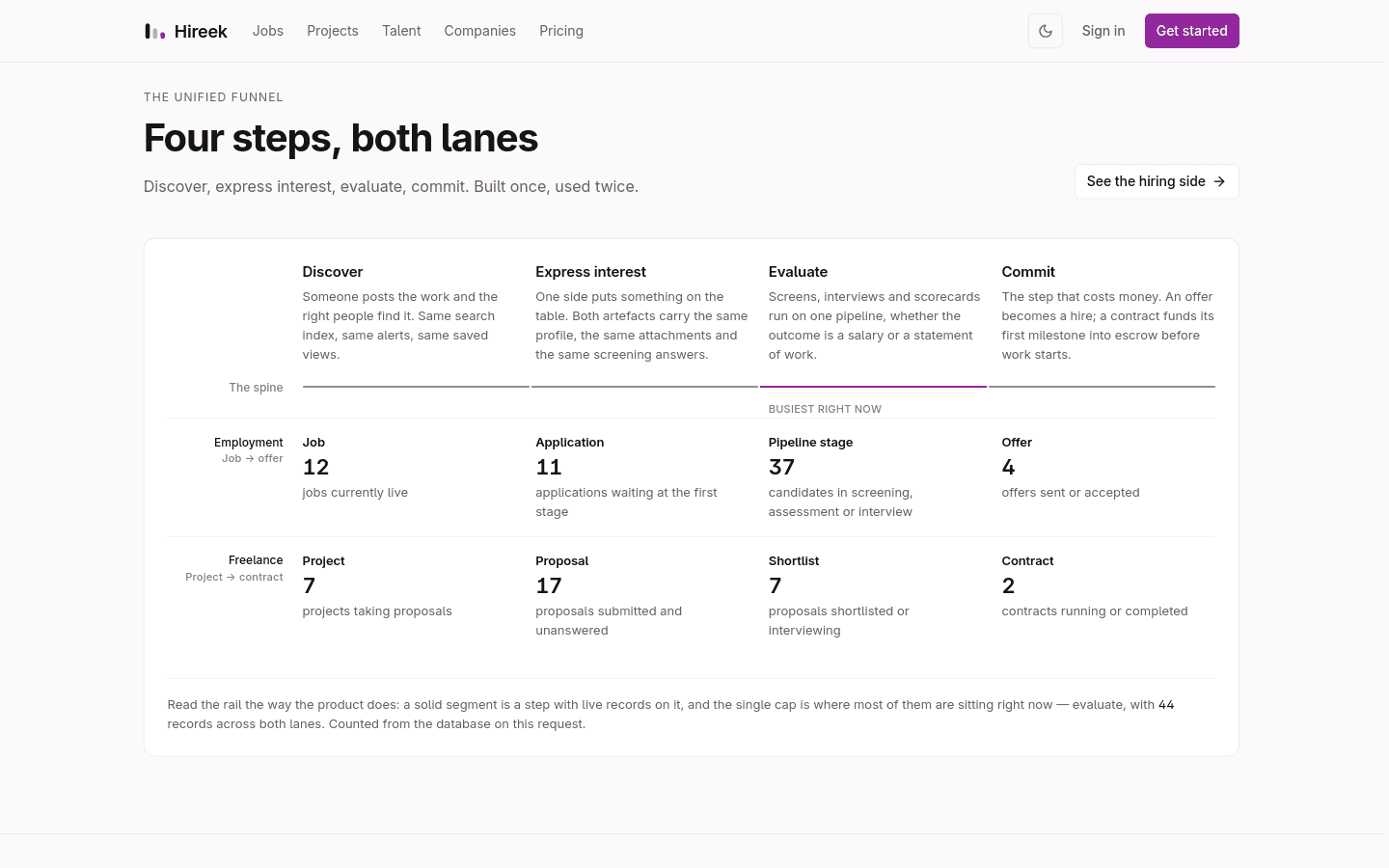Click the Offer count 4
Screen dimensions: 1389x868
click(1008, 468)
